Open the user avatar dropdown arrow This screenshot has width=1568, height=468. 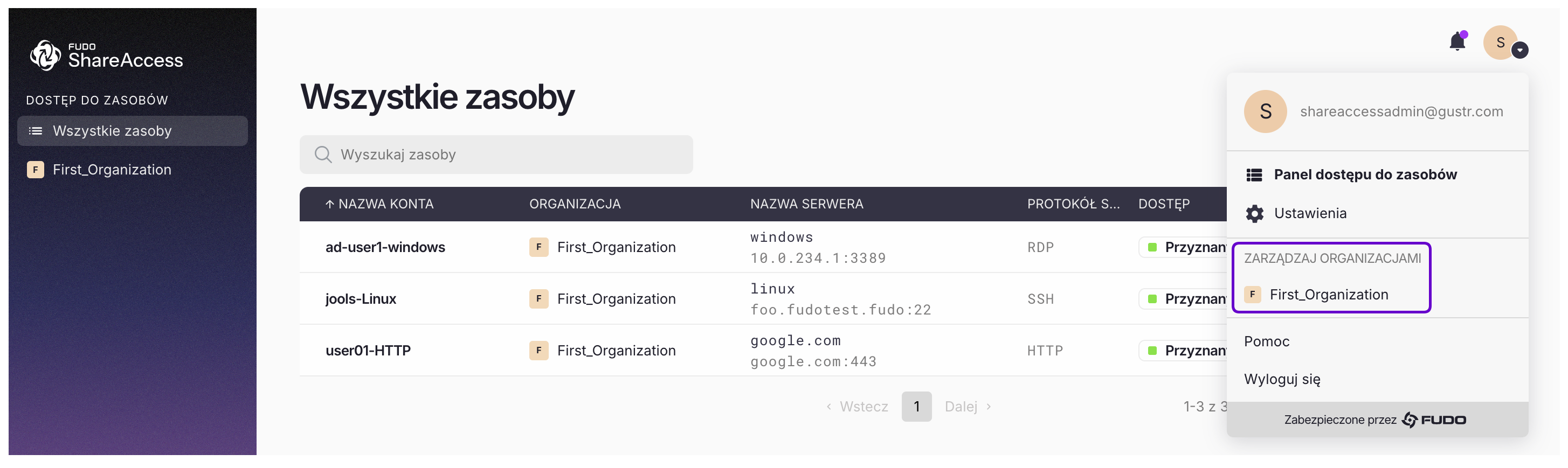tap(1519, 51)
